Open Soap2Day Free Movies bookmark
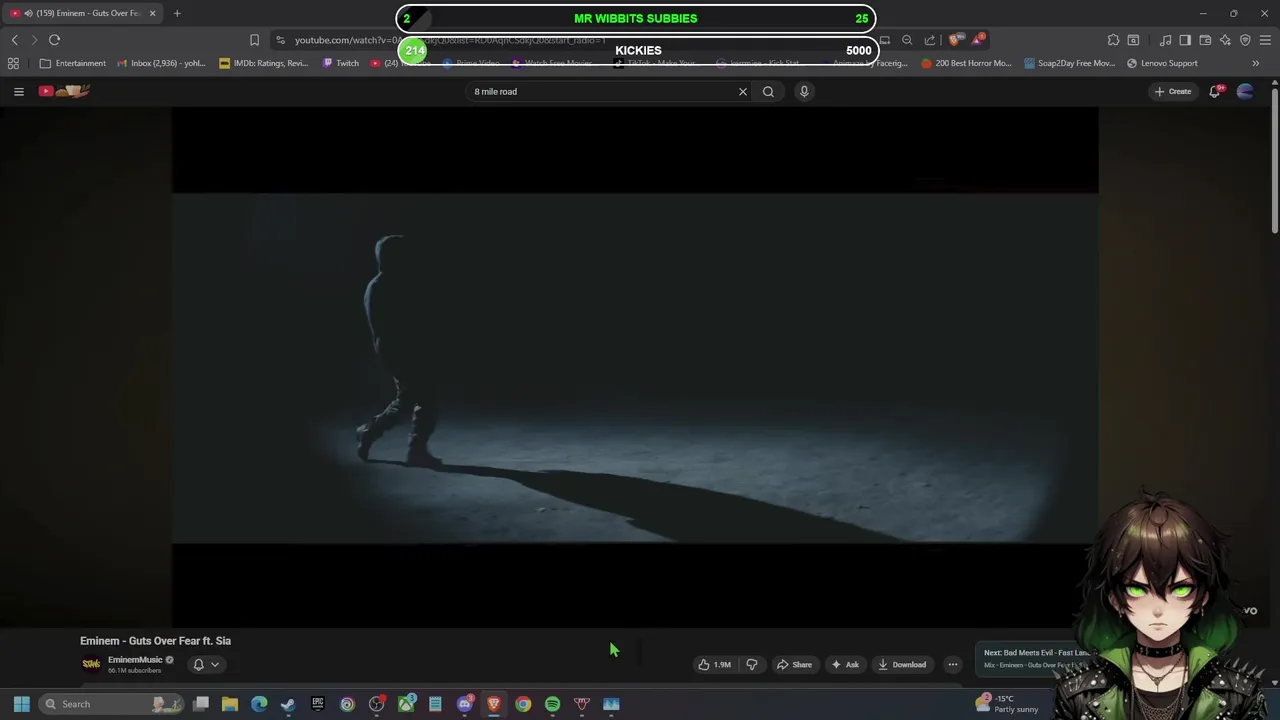This screenshot has height=720, width=1280. coord(1069,63)
